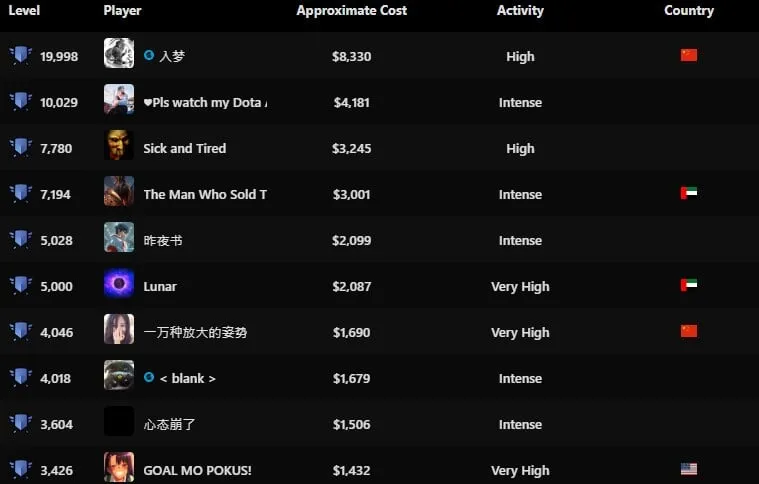Click Sick and Tired's golden mask avatar
759x484 pixels.
tap(119, 145)
